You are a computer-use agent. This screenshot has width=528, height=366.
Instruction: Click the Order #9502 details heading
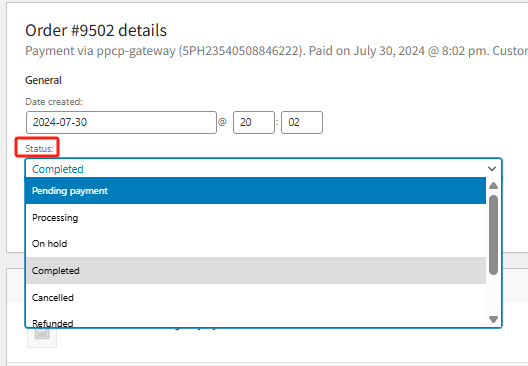[x=96, y=30]
